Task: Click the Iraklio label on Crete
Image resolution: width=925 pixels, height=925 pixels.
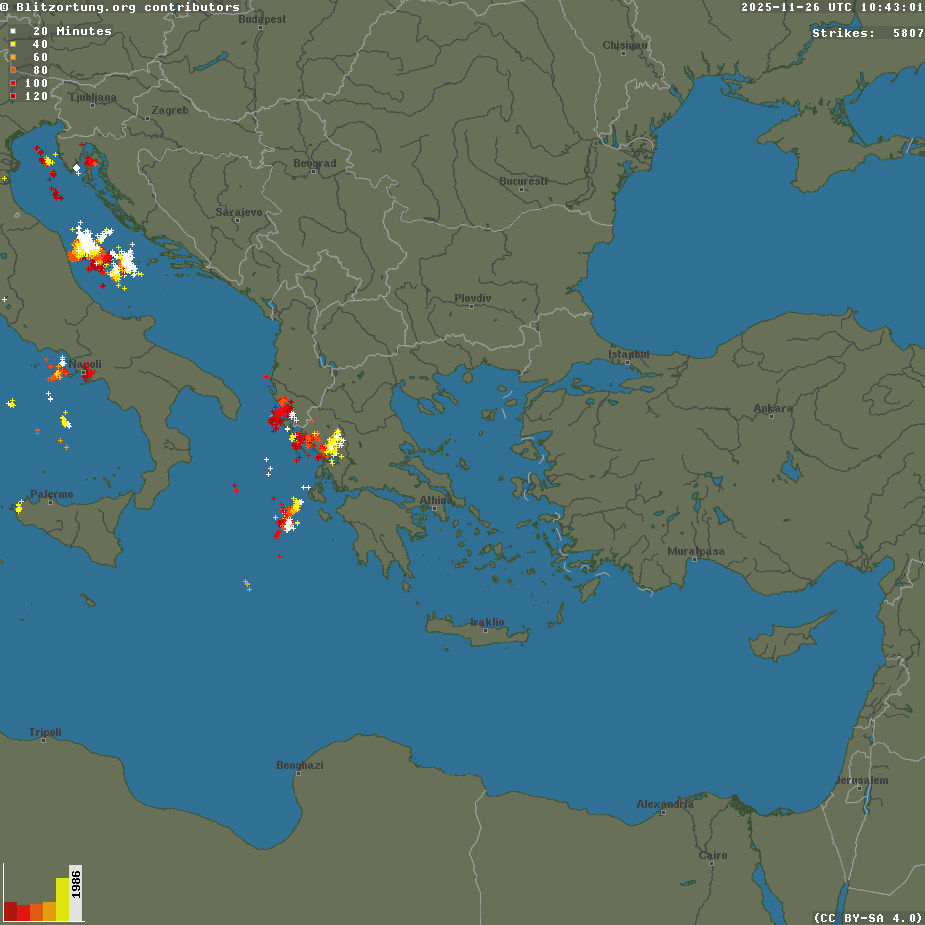Action: pos(487,622)
